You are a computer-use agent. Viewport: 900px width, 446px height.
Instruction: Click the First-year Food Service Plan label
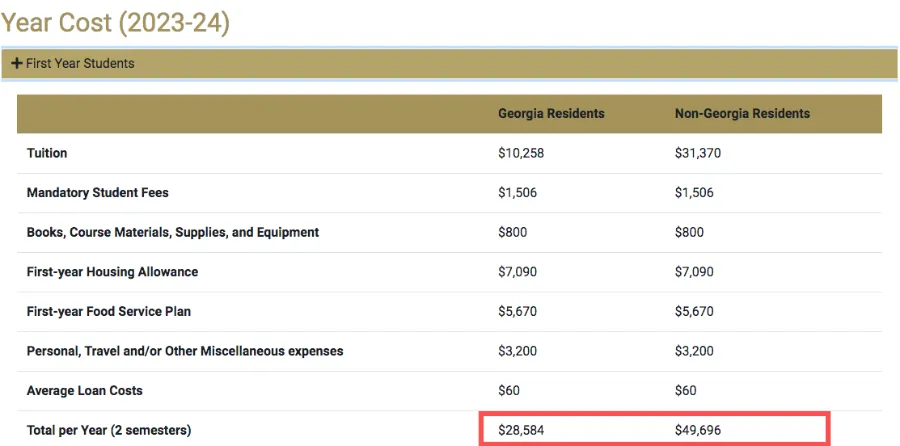point(109,311)
